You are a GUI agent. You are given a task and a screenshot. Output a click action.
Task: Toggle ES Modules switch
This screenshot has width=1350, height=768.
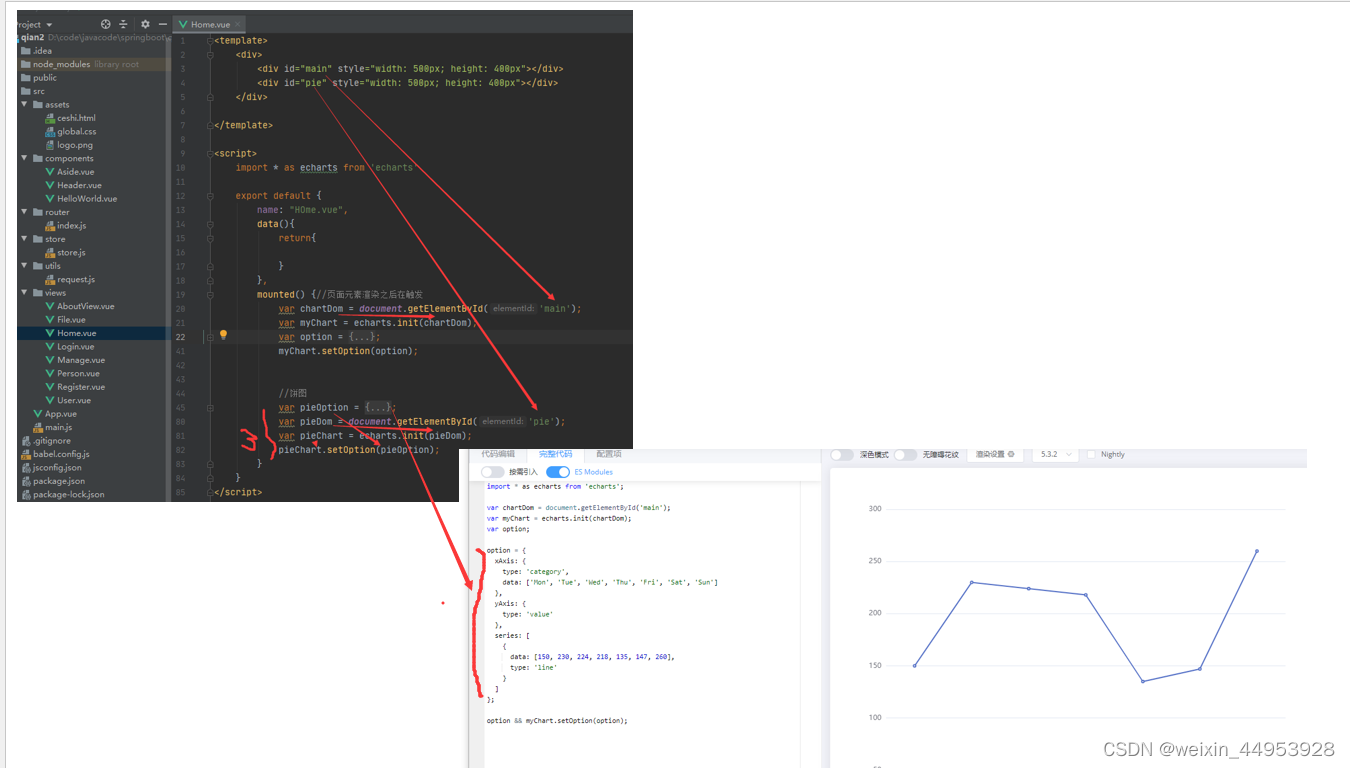(558, 472)
